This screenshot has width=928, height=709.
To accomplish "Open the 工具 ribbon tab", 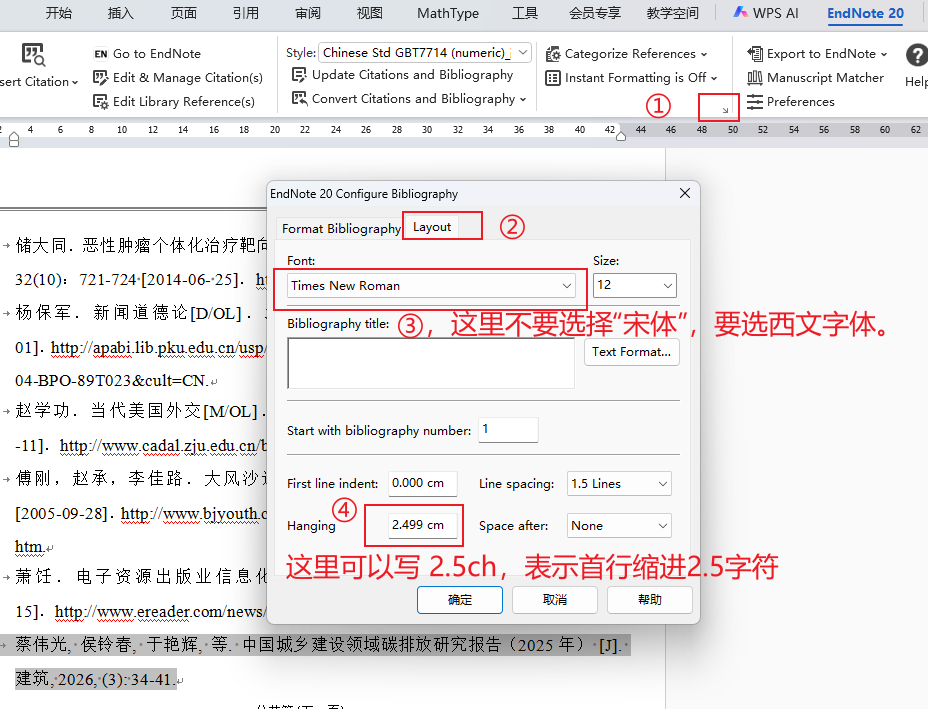I will click(x=525, y=13).
